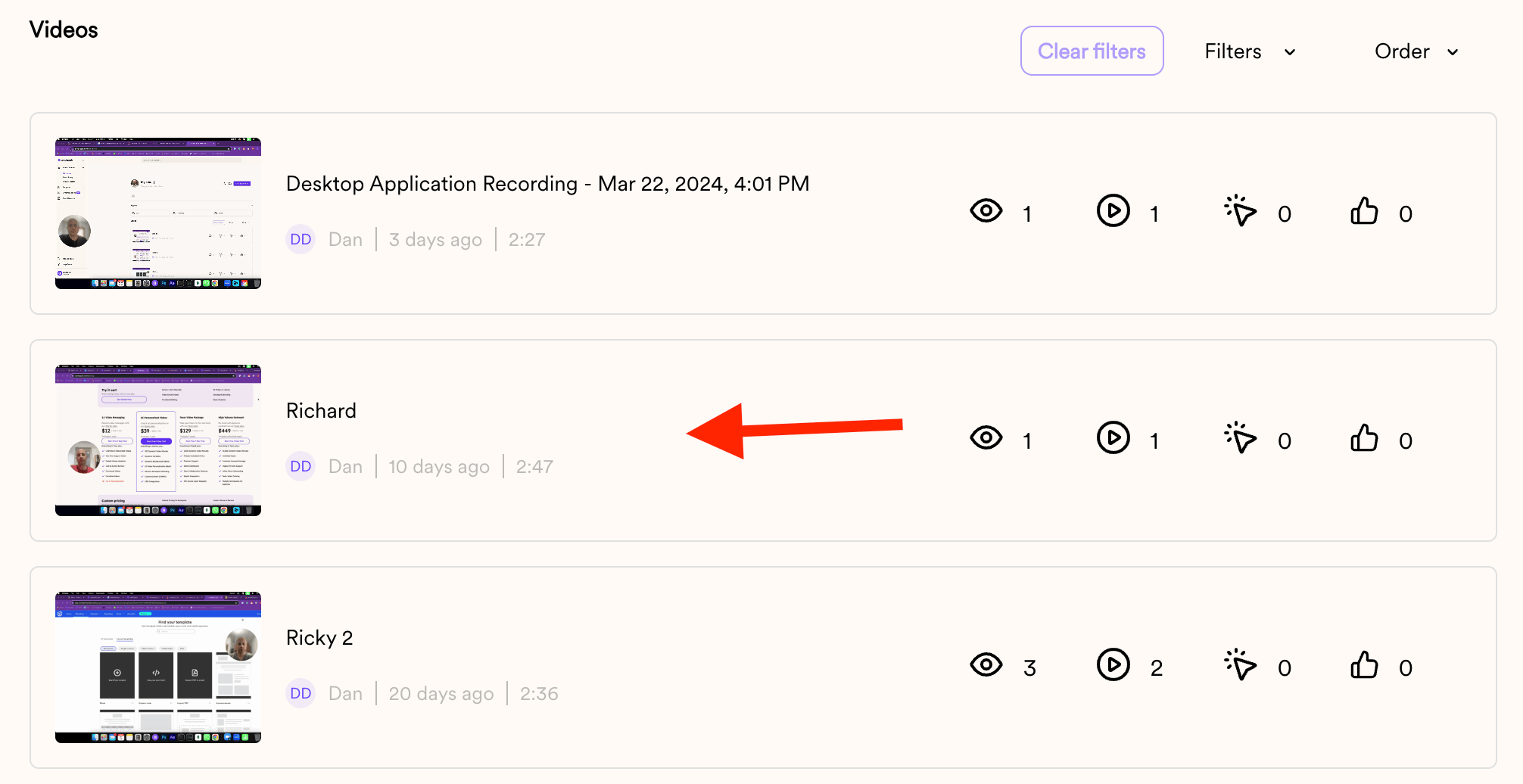
Task: Click the 2:27 duration text
Action: (527, 240)
